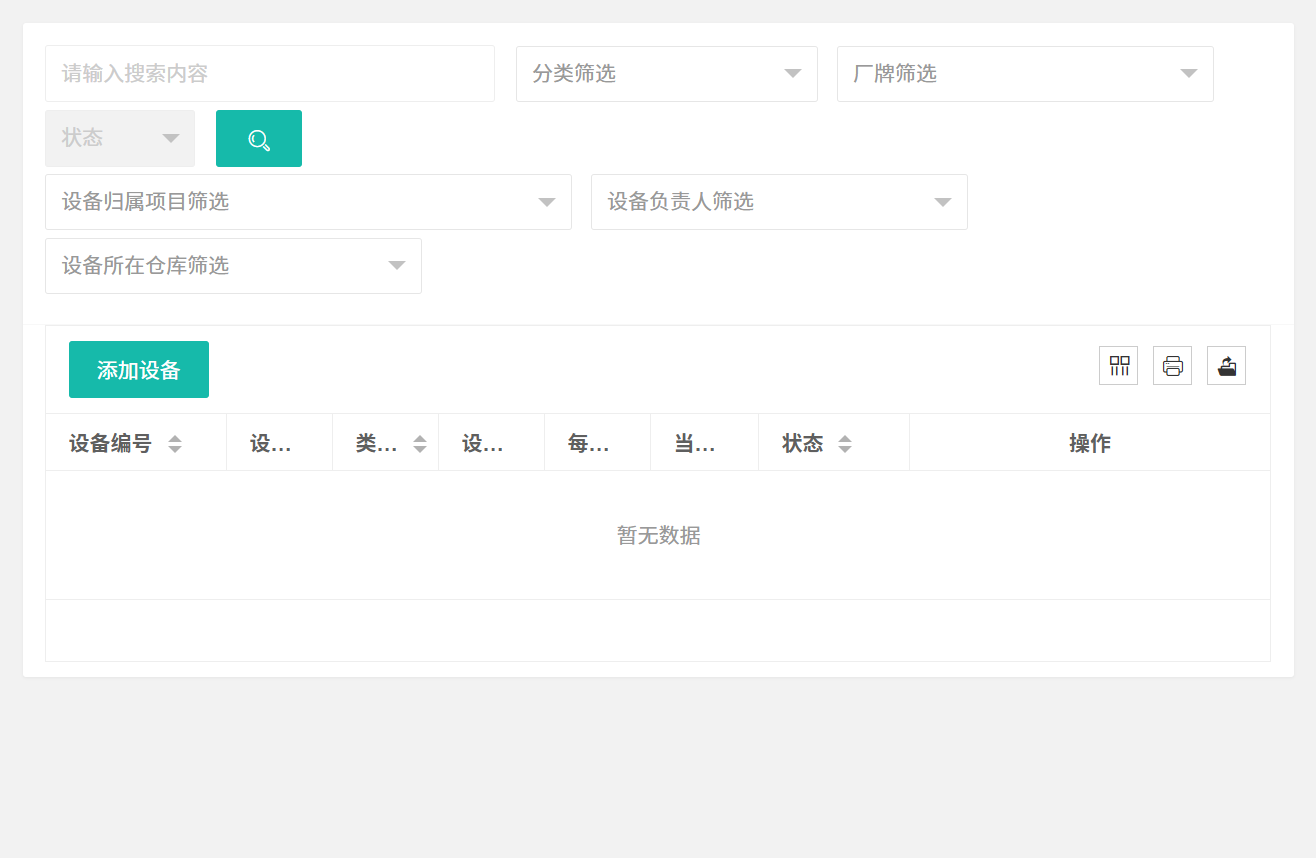Open the disabled 状态 dropdown
The image size is (1316, 858).
pyautogui.click(x=120, y=138)
